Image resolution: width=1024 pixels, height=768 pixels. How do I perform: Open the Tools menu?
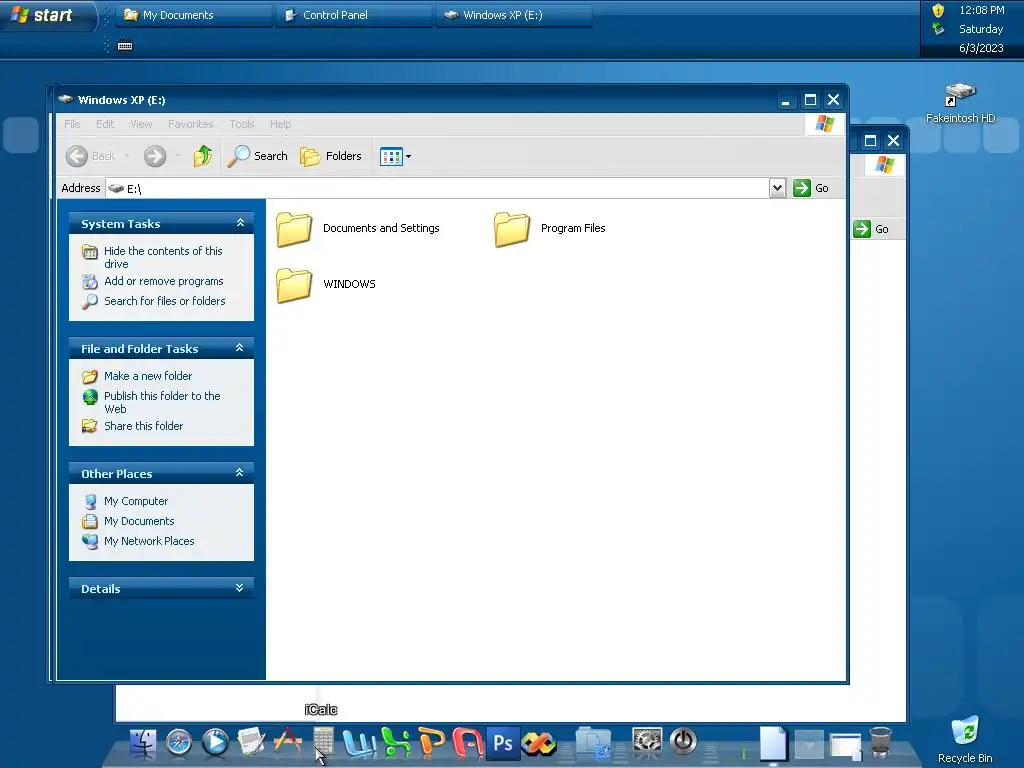point(242,124)
